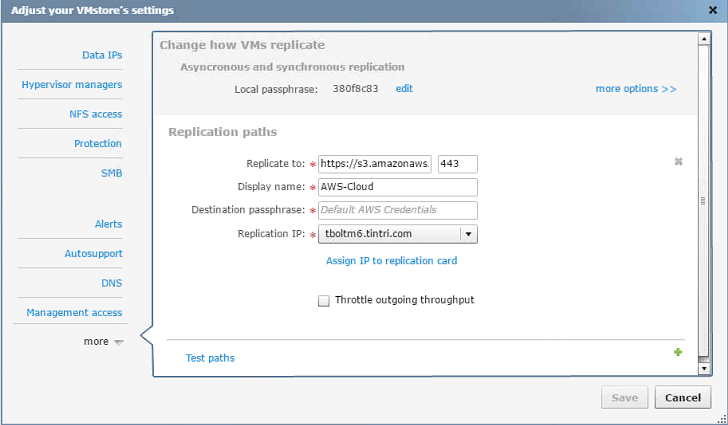Click the Display name field
This screenshot has width=728, height=425.
tap(398, 187)
